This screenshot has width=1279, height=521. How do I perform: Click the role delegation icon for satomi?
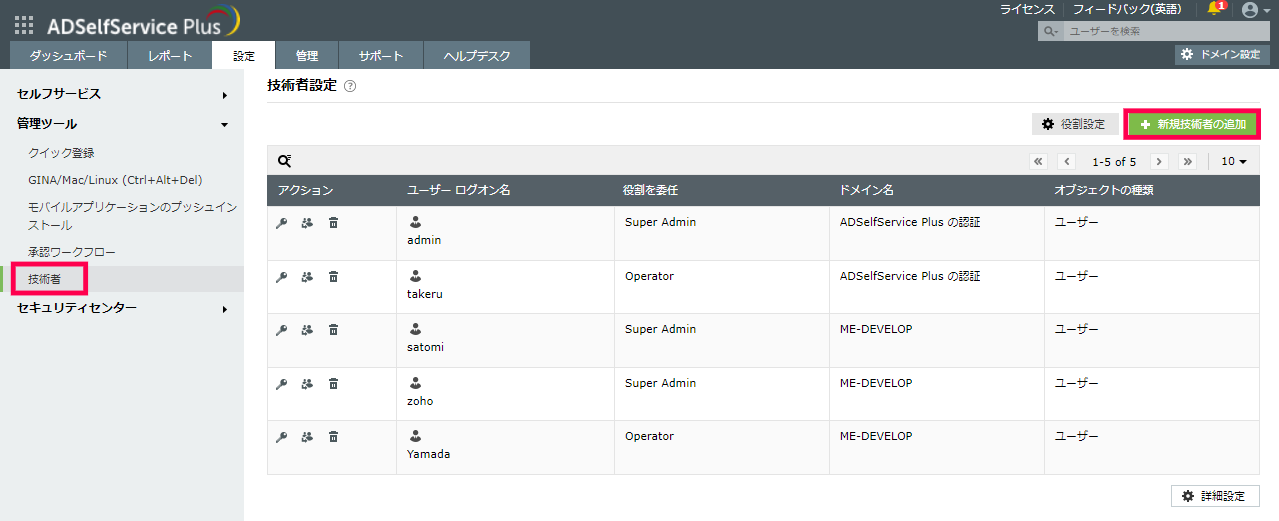[x=308, y=330]
